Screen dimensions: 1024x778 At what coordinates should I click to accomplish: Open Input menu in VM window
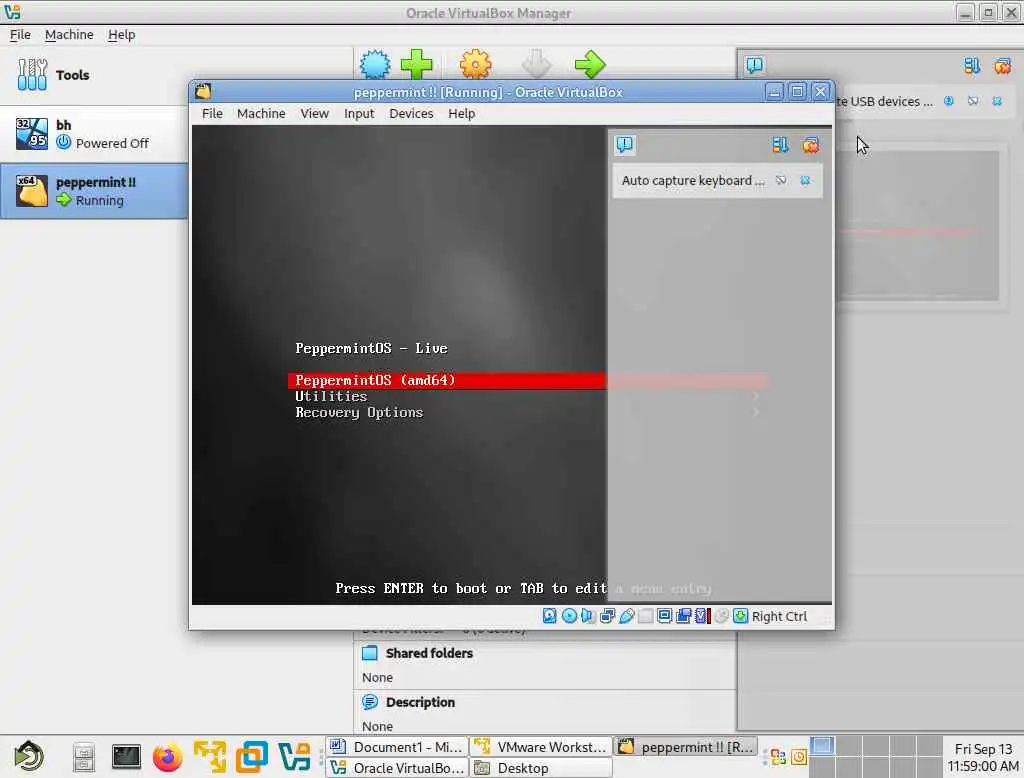pyautogui.click(x=359, y=114)
